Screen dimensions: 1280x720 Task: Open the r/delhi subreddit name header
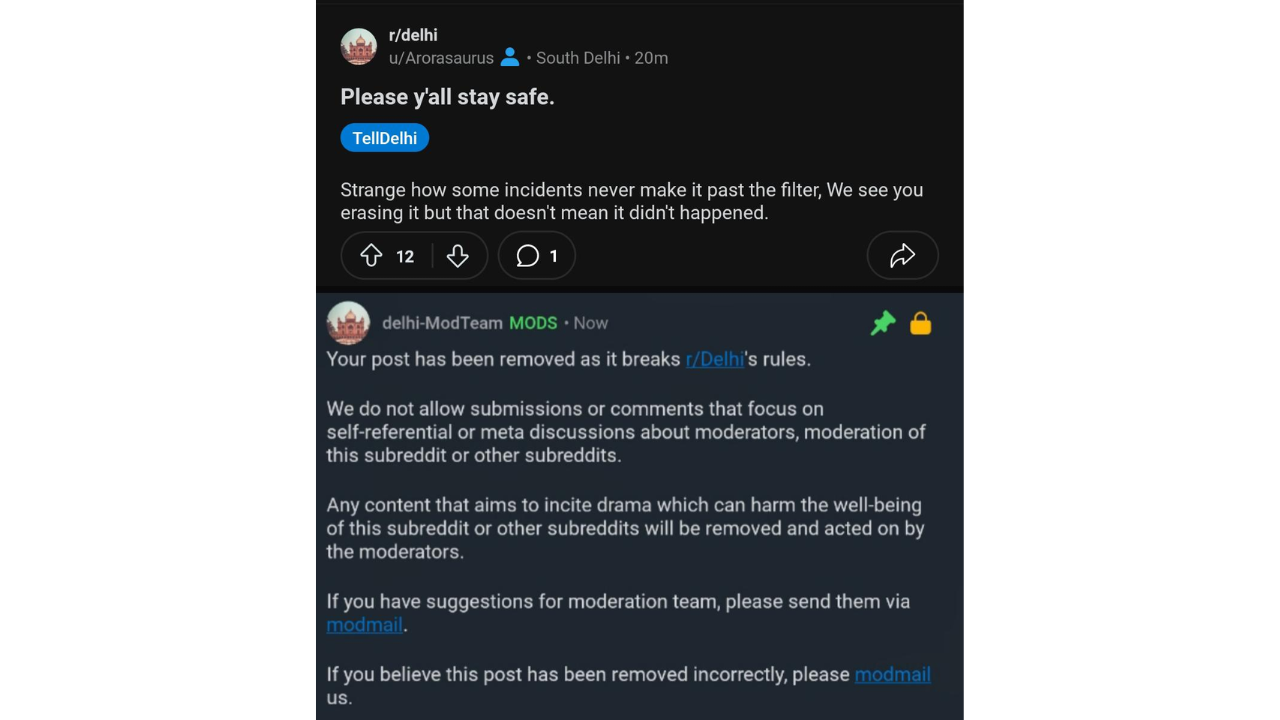click(x=413, y=35)
